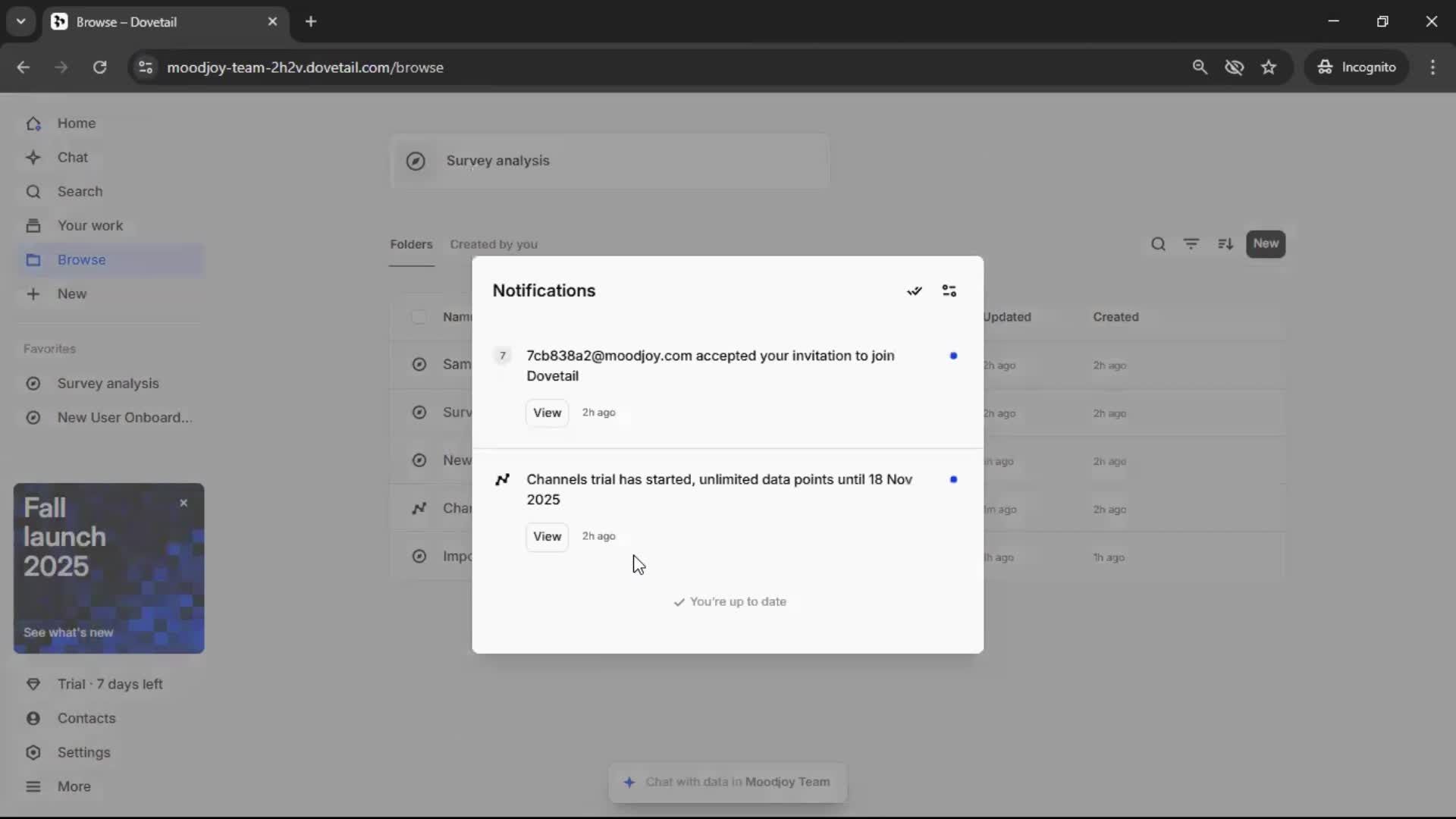
Task: Select the Folders tab
Action: pos(411,244)
